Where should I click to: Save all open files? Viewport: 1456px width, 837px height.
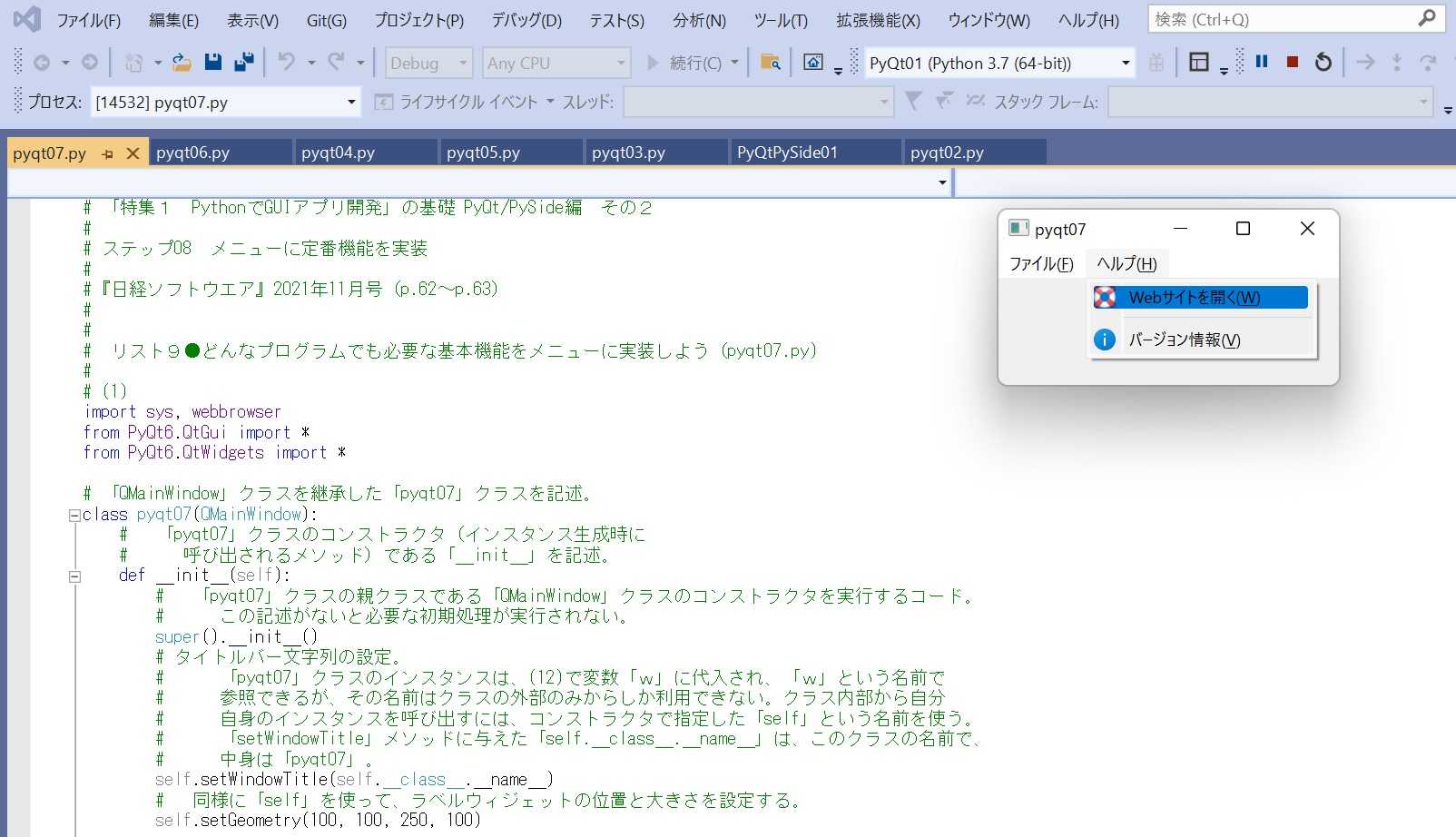[x=241, y=62]
